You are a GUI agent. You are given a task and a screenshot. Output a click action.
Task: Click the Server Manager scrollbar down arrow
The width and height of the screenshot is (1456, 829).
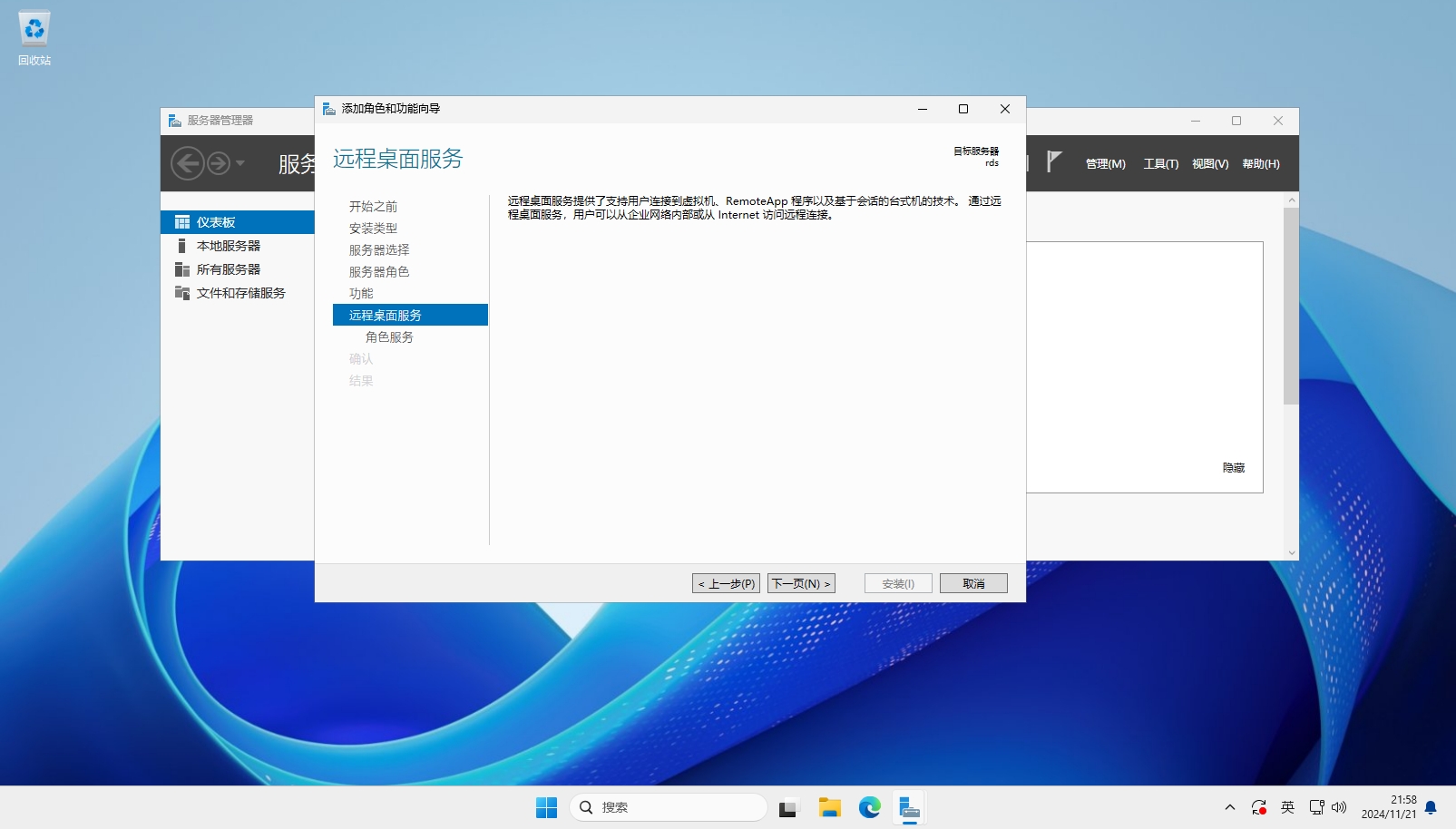tap(1291, 552)
